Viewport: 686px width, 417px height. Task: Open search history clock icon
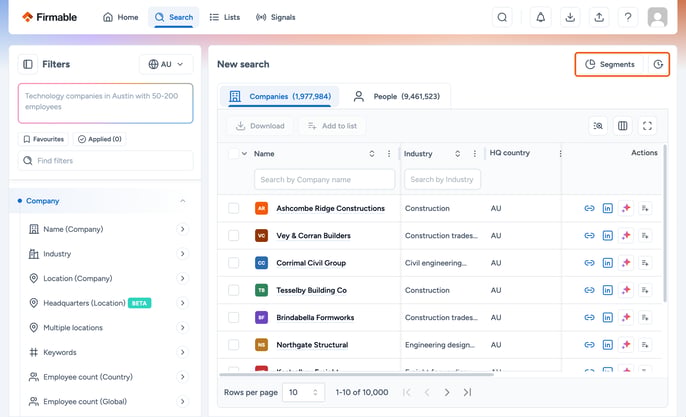pos(658,64)
